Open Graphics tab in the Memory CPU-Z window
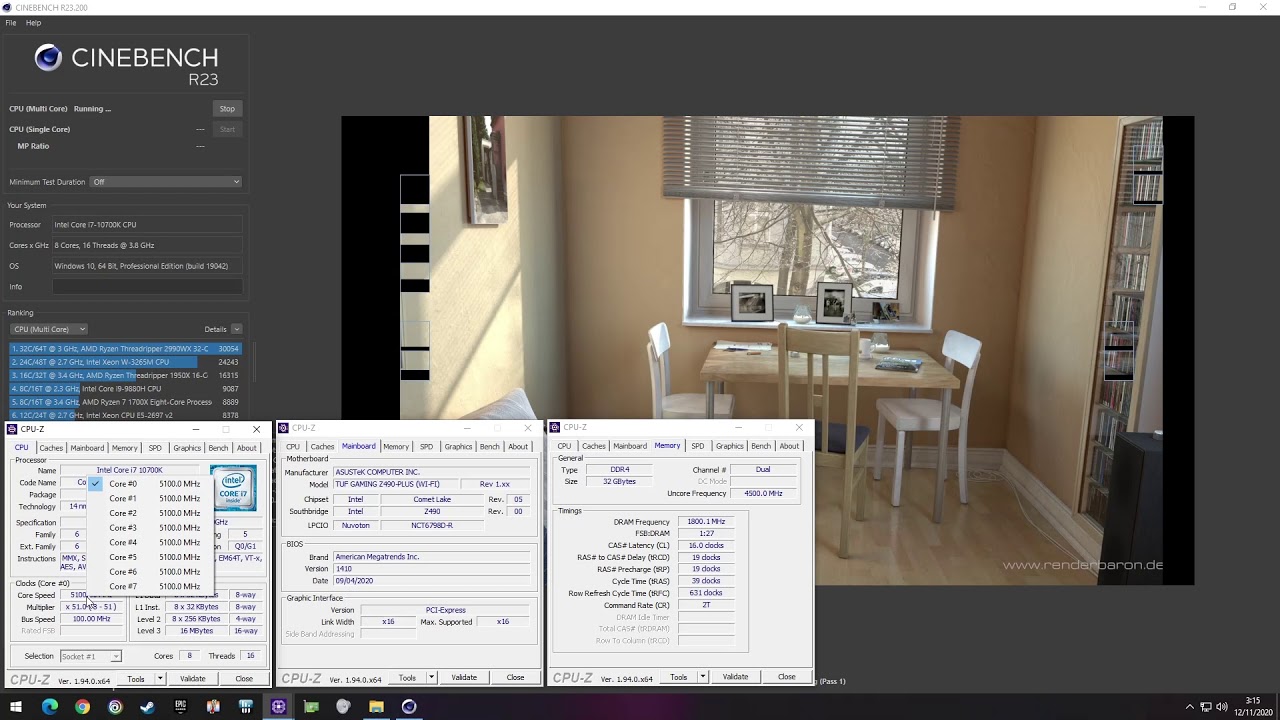The image size is (1280, 720). [x=729, y=446]
